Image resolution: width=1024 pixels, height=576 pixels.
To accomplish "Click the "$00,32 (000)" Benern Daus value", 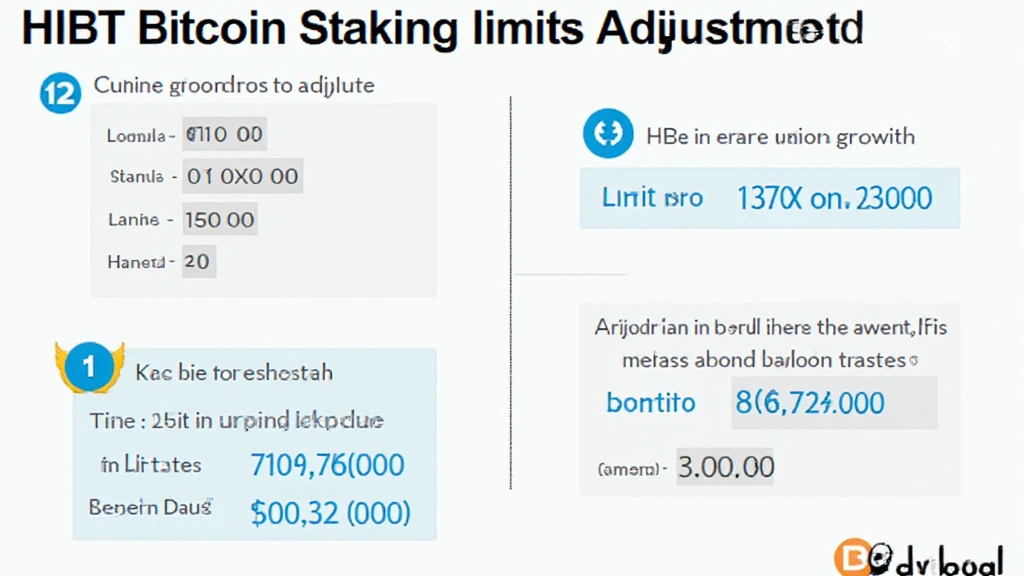I will pyautogui.click(x=330, y=513).
